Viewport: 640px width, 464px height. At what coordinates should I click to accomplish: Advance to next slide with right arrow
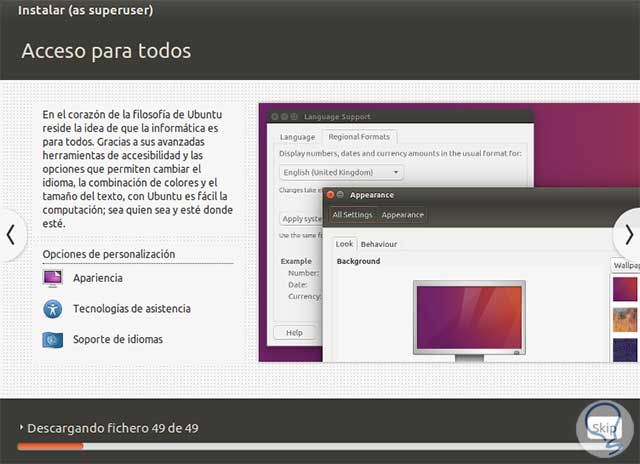tap(629, 235)
